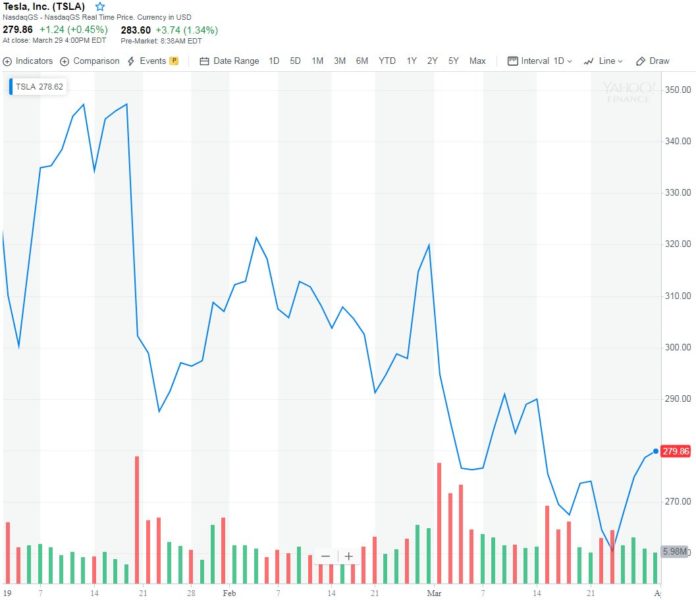The height and width of the screenshot is (600, 696).
Task: Click the blue TSLA series color marker
Action: pyautogui.click(x=11, y=87)
